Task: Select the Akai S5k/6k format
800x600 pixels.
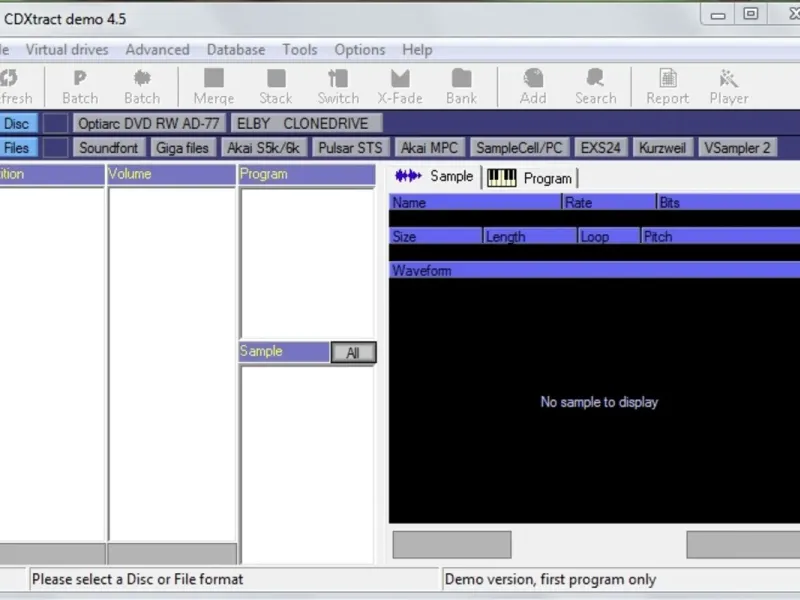Action: tap(263, 148)
